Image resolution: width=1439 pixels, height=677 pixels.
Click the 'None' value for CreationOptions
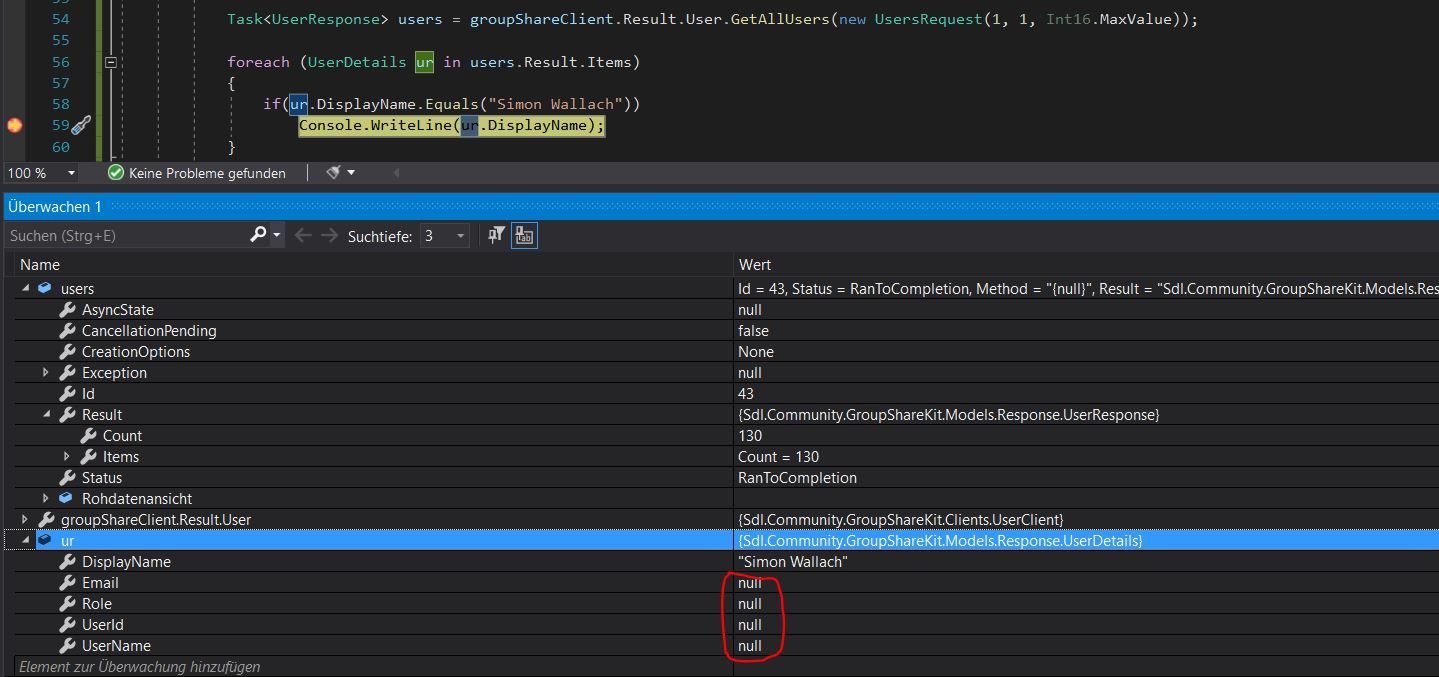tap(756, 352)
